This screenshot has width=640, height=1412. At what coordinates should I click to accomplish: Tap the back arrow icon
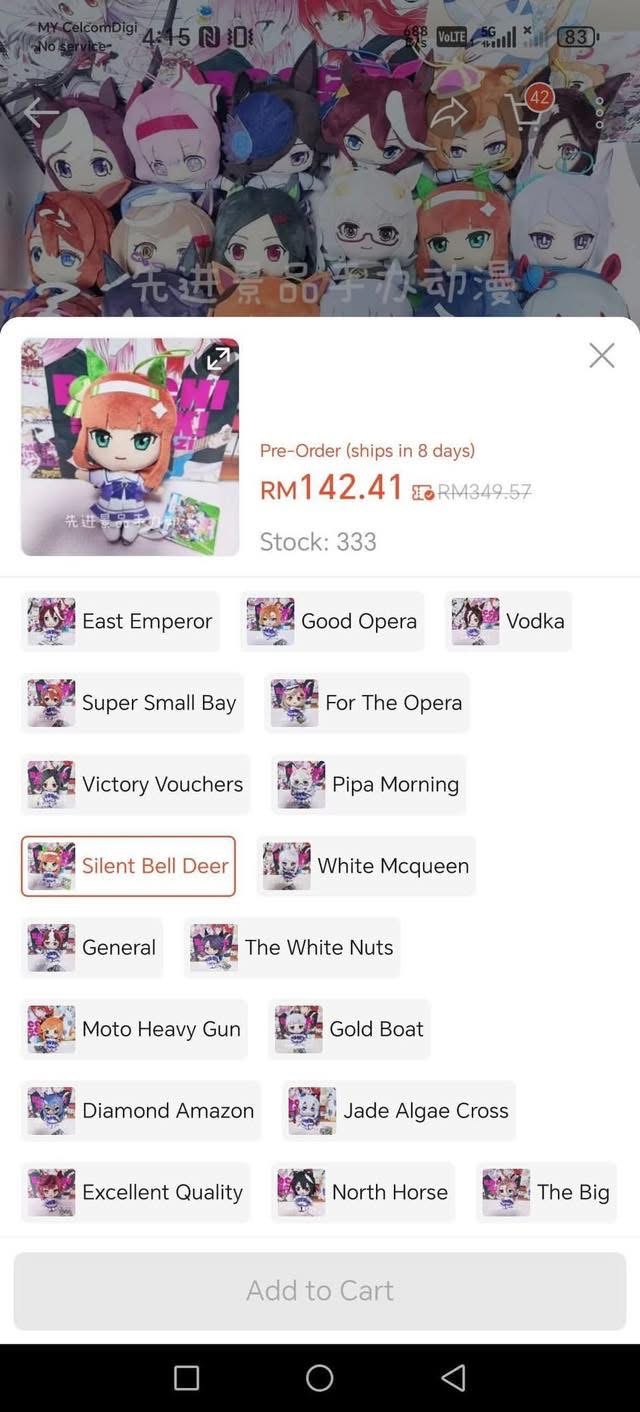pyautogui.click(x=40, y=112)
